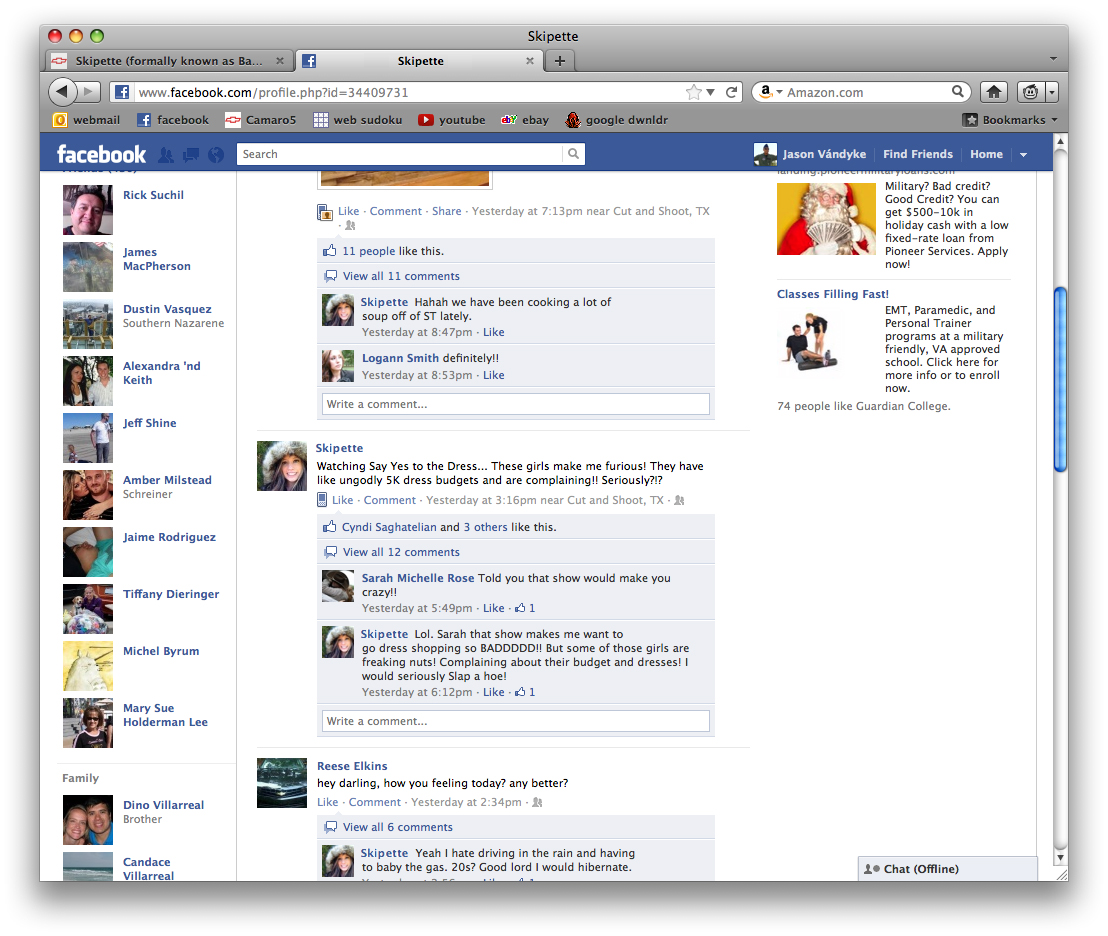Screen dimensions: 1108x936
Task: Like Logann Smith's comment
Action: click(x=494, y=375)
